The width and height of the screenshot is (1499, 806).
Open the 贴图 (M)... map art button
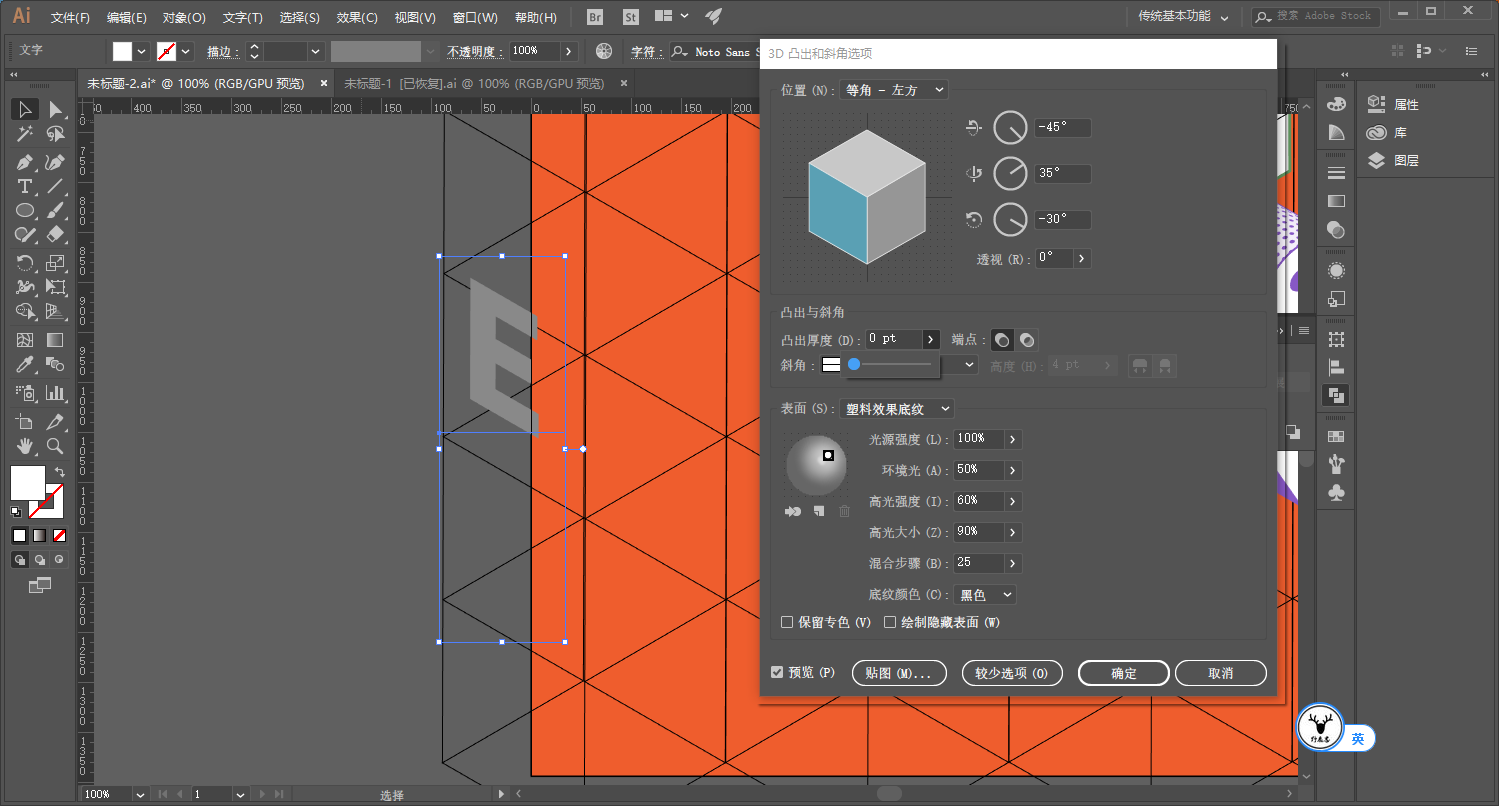(899, 673)
